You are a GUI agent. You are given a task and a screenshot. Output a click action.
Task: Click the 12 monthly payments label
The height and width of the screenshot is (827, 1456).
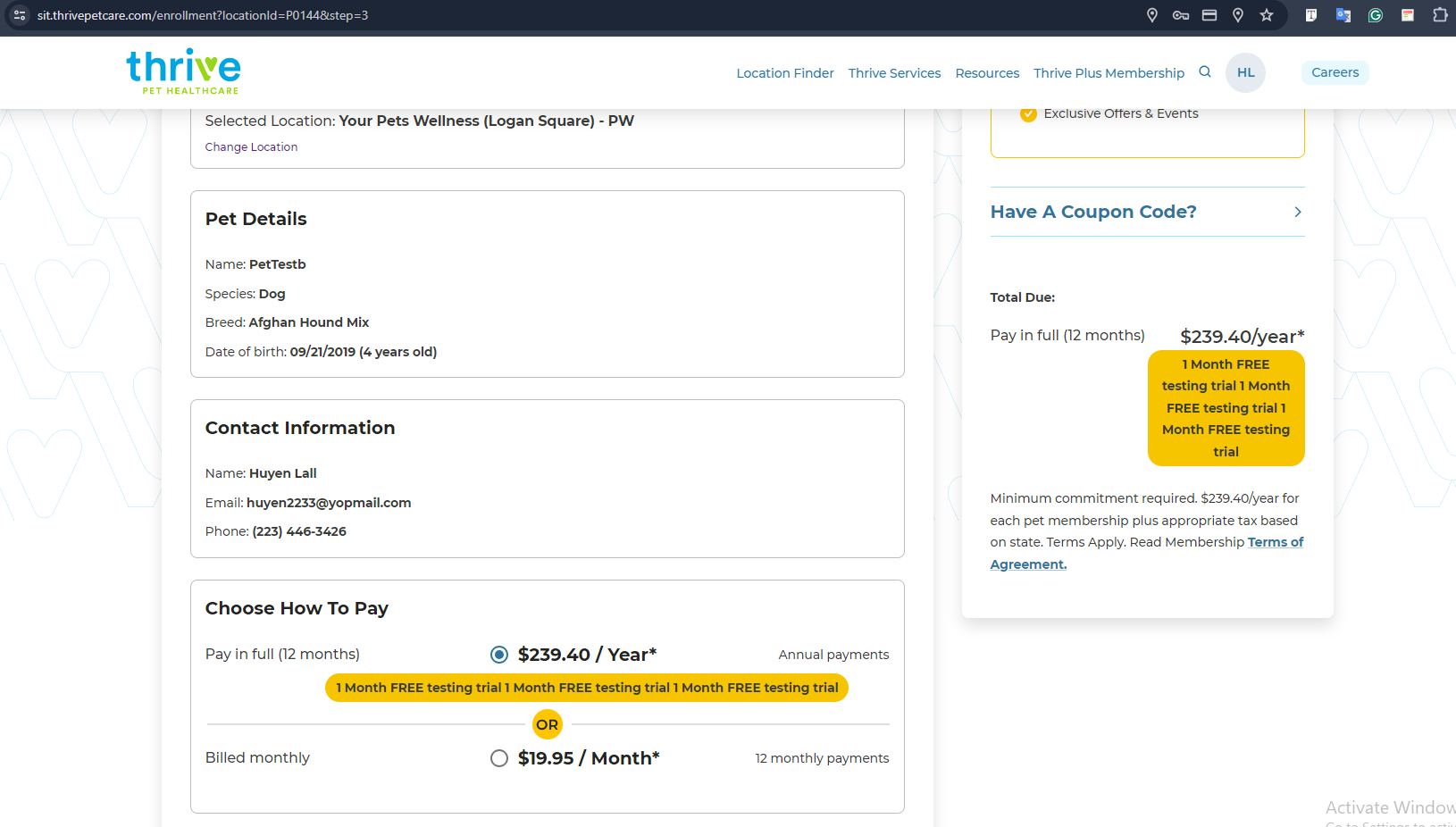822,758
